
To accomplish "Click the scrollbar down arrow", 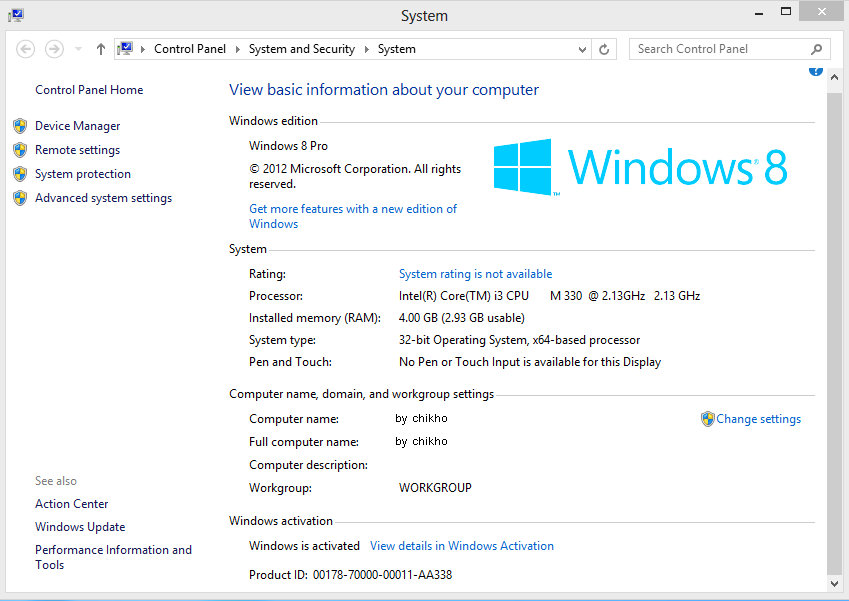I will (x=834, y=584).
